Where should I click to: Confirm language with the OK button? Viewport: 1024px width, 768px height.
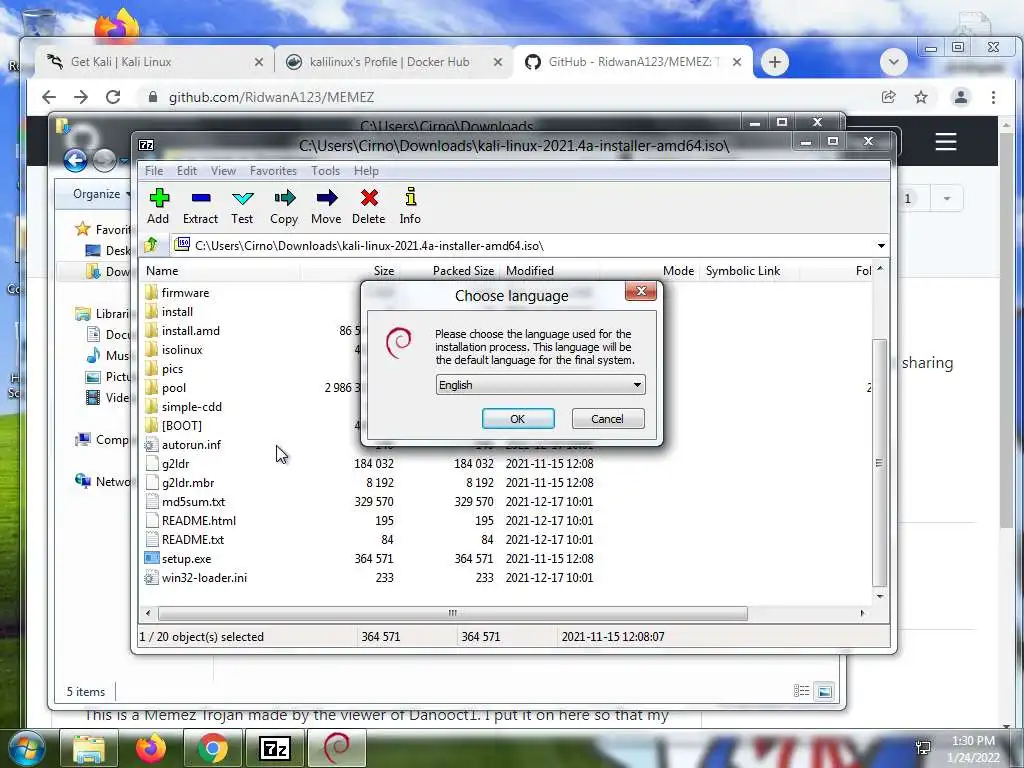coord(518,419)
